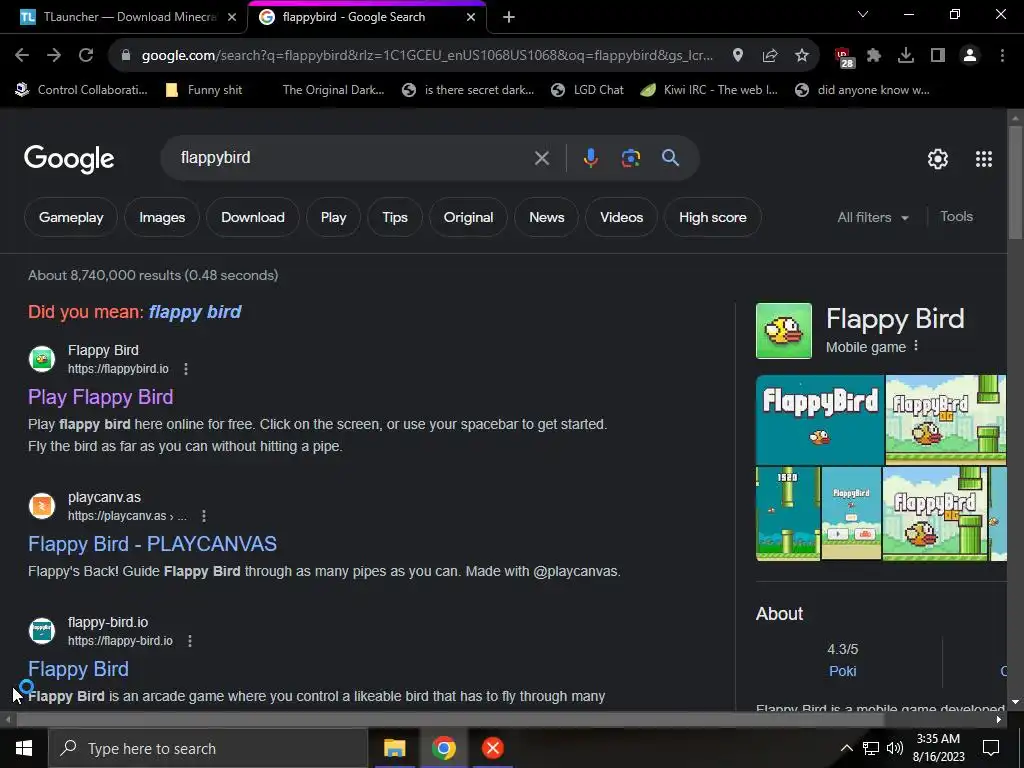Image resolution: width=1024 pixels, height=768 pixels.
Task: Open the Funny shit bookmark folder
Action: [204, 90]
